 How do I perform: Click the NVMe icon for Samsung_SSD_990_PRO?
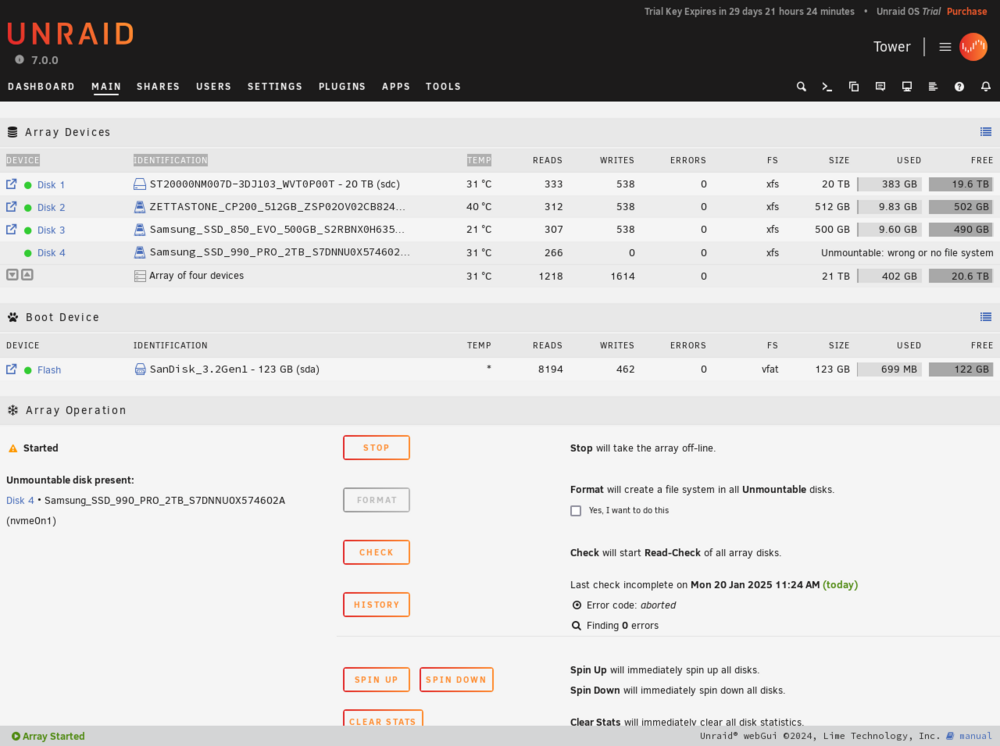[x=140, y=252]
